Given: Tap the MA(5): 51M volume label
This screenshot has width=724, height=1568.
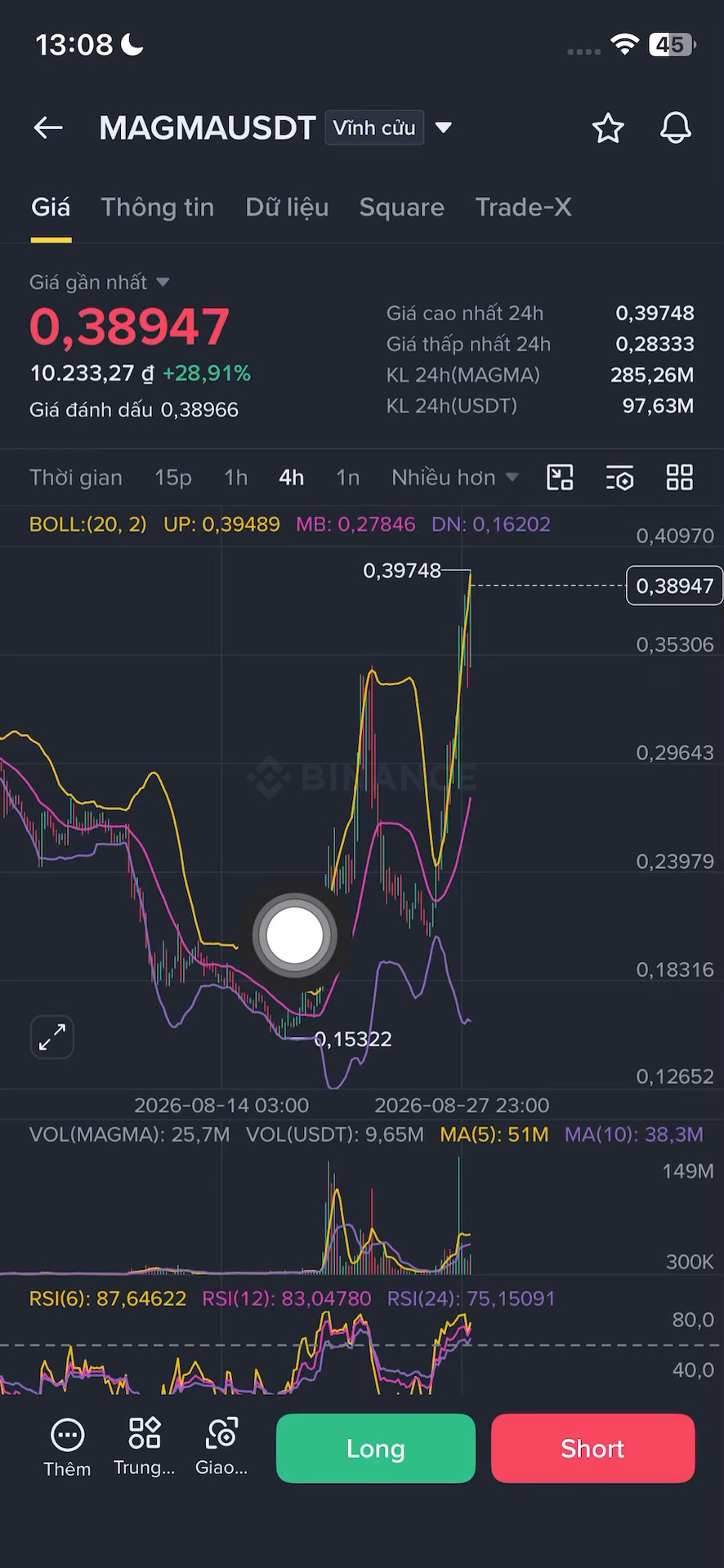Looking at the screenshot, I should click(x=494, y=1134).
